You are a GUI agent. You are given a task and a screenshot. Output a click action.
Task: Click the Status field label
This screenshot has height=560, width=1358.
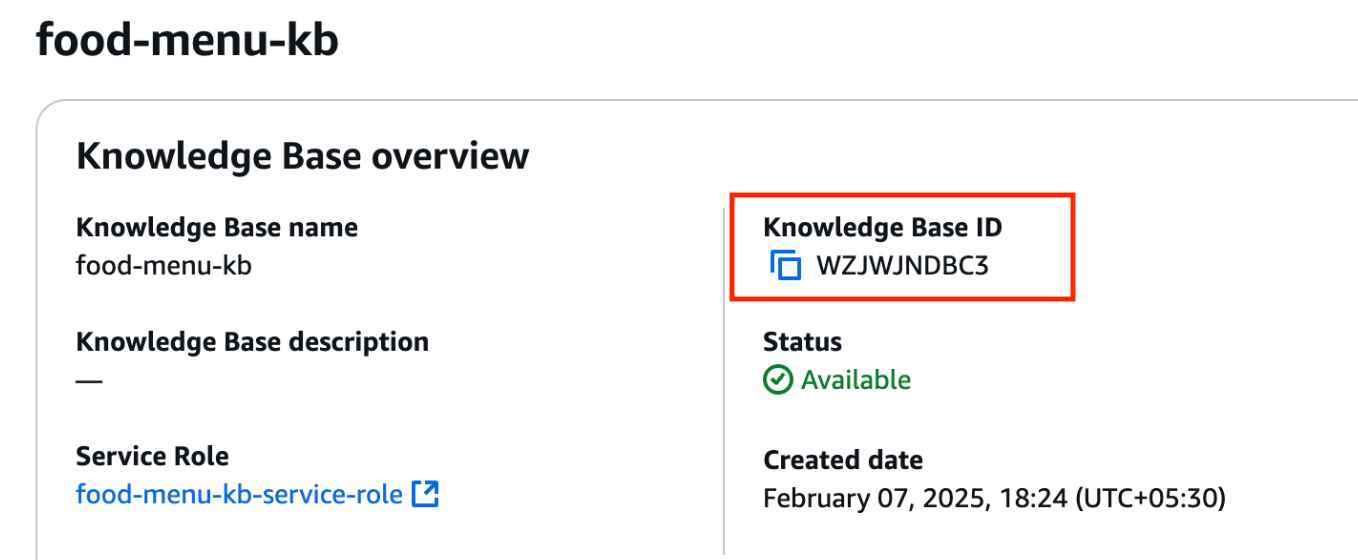point(802,342)
